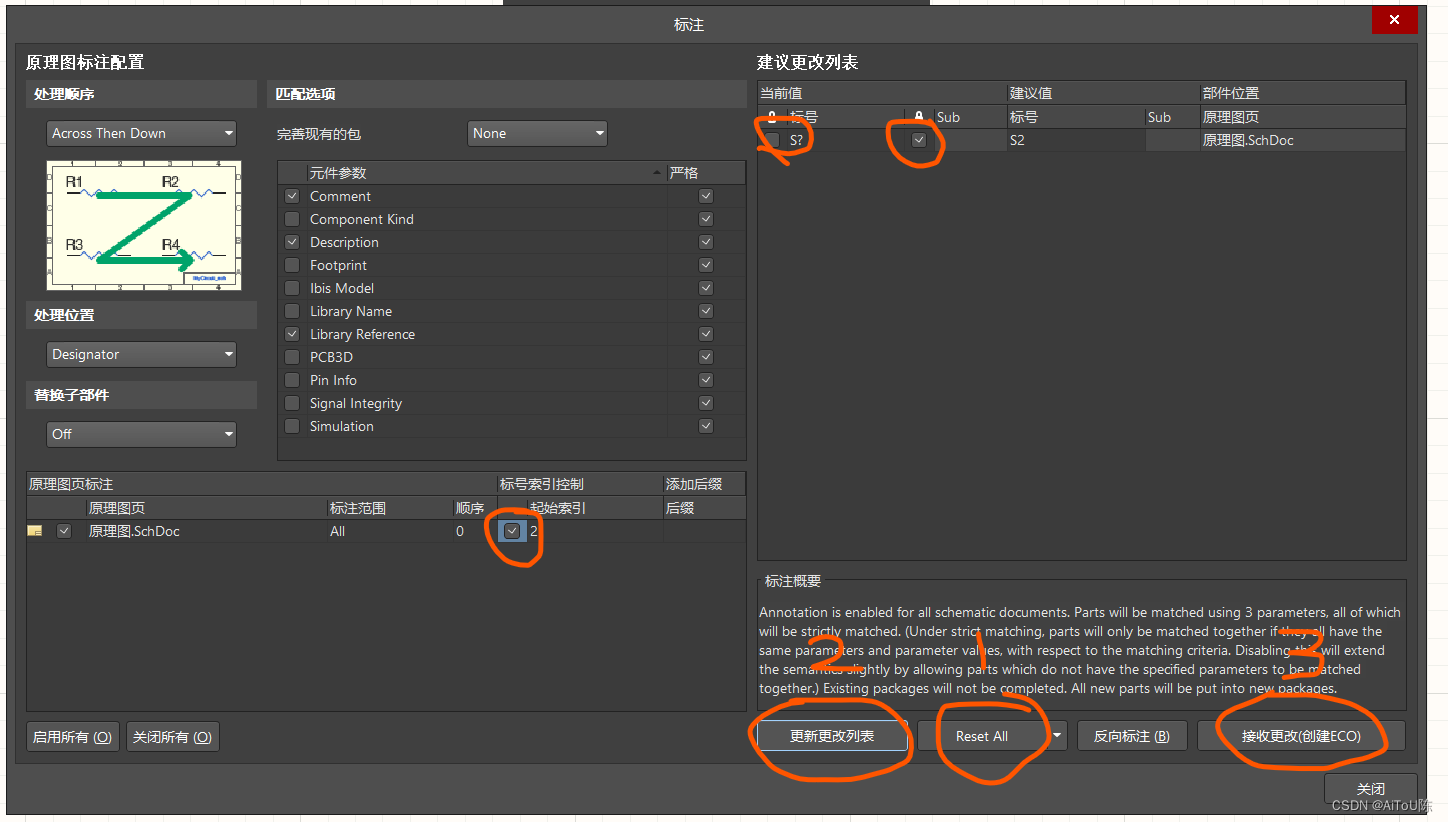The height and width of the screenshot is (822, 1448).
Task: Click the sort arrow in 元件参数 header
Action: pyautogui.click(x=658, y=173)
